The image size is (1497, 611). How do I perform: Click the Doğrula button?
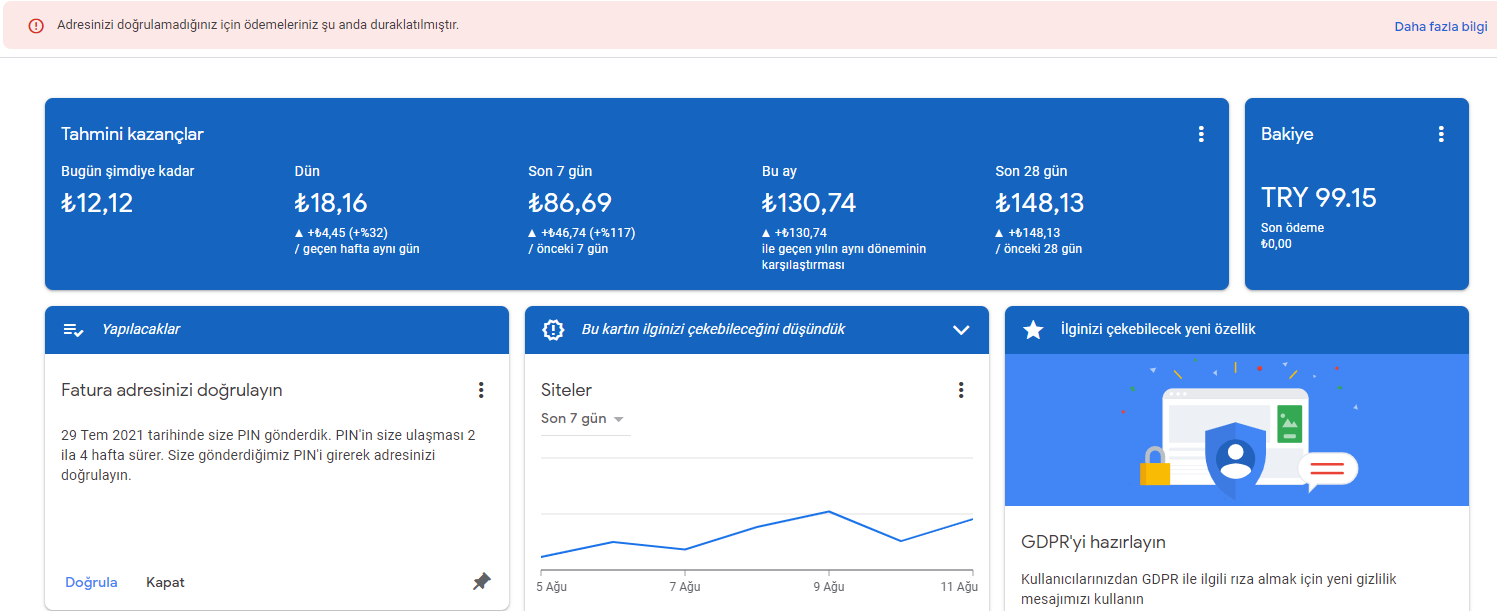91,582
